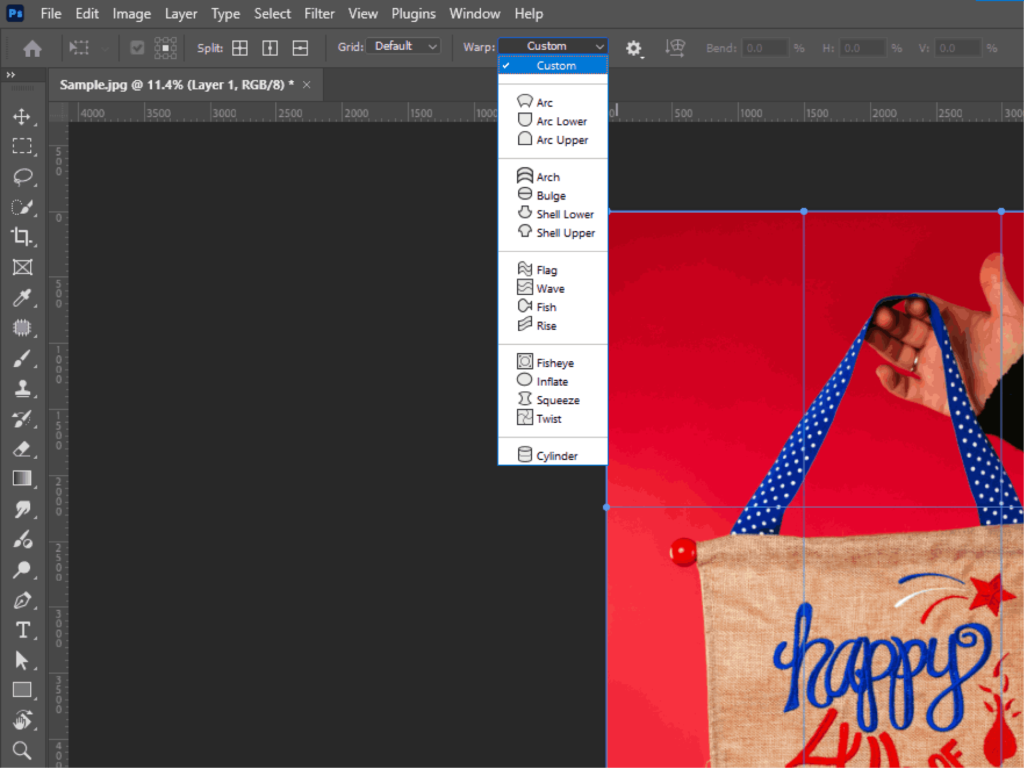The image size is (1024, 768).
Task: Select the Hand tool
Action: (x=22, y=720)
